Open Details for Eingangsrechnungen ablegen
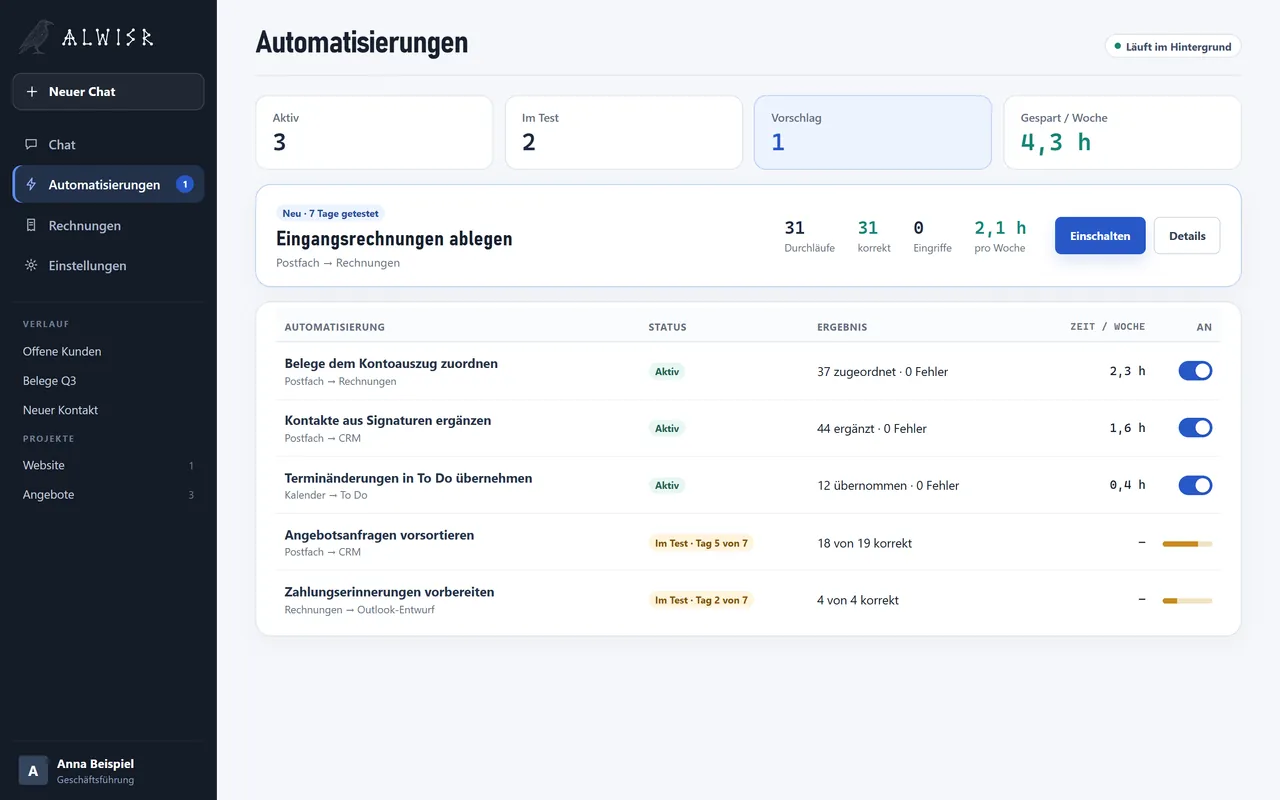 (x=1187, y=236)
